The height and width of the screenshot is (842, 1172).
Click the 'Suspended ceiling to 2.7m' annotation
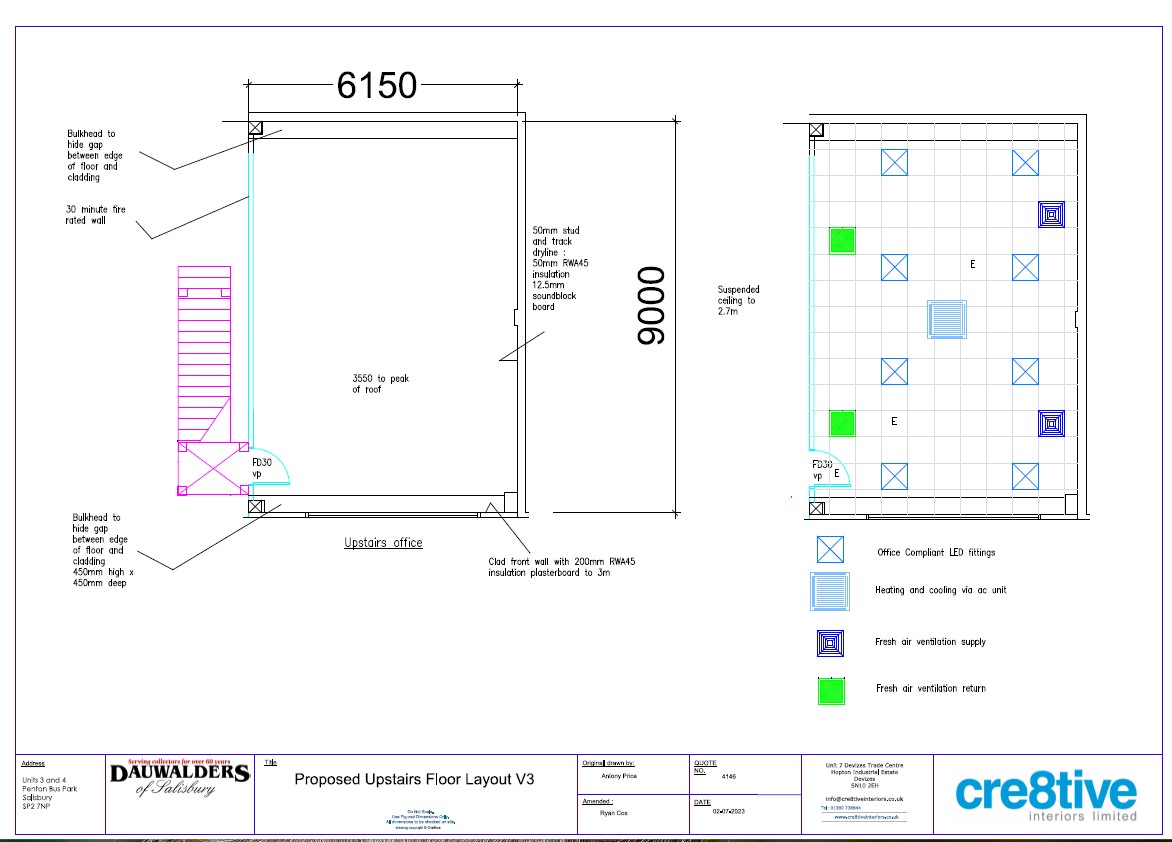tap(737, 300)
